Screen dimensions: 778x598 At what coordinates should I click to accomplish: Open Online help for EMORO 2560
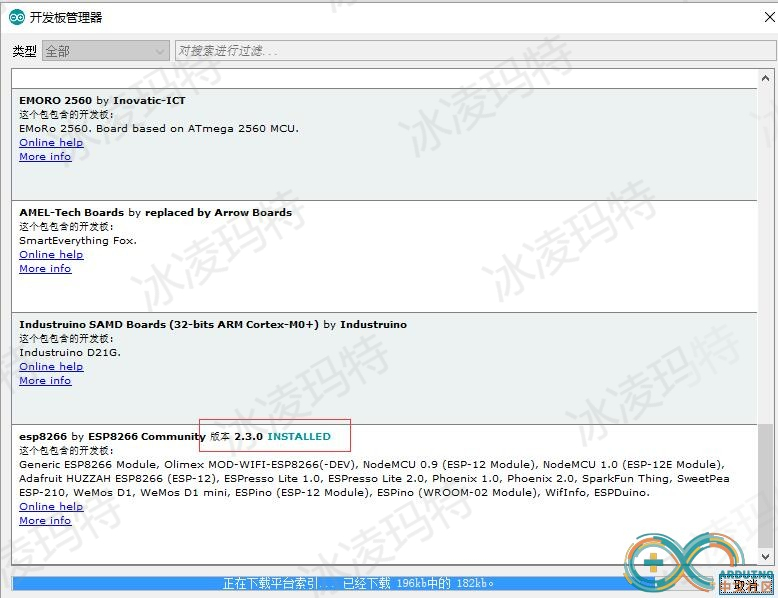[x=51, y=142]
